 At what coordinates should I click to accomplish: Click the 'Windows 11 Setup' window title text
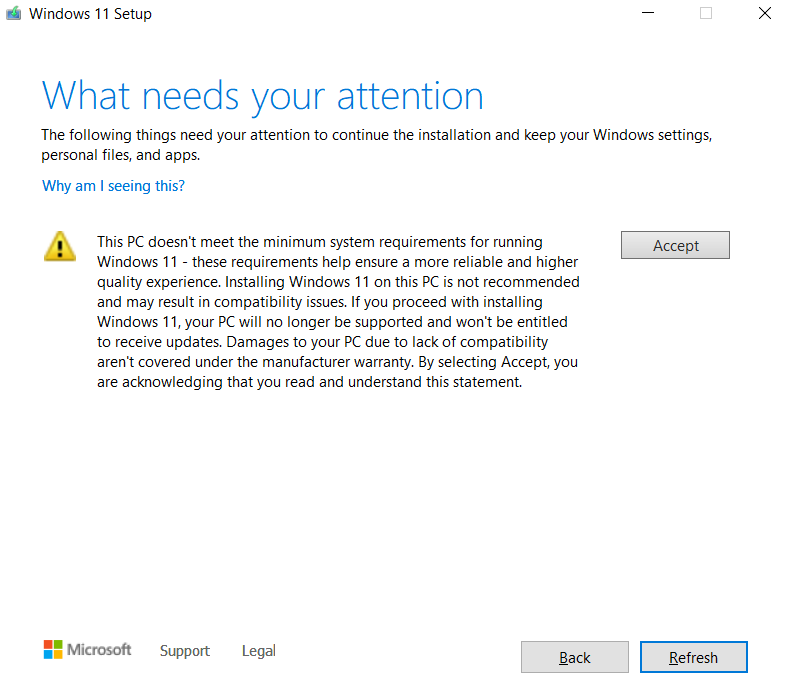pos(90,14)
